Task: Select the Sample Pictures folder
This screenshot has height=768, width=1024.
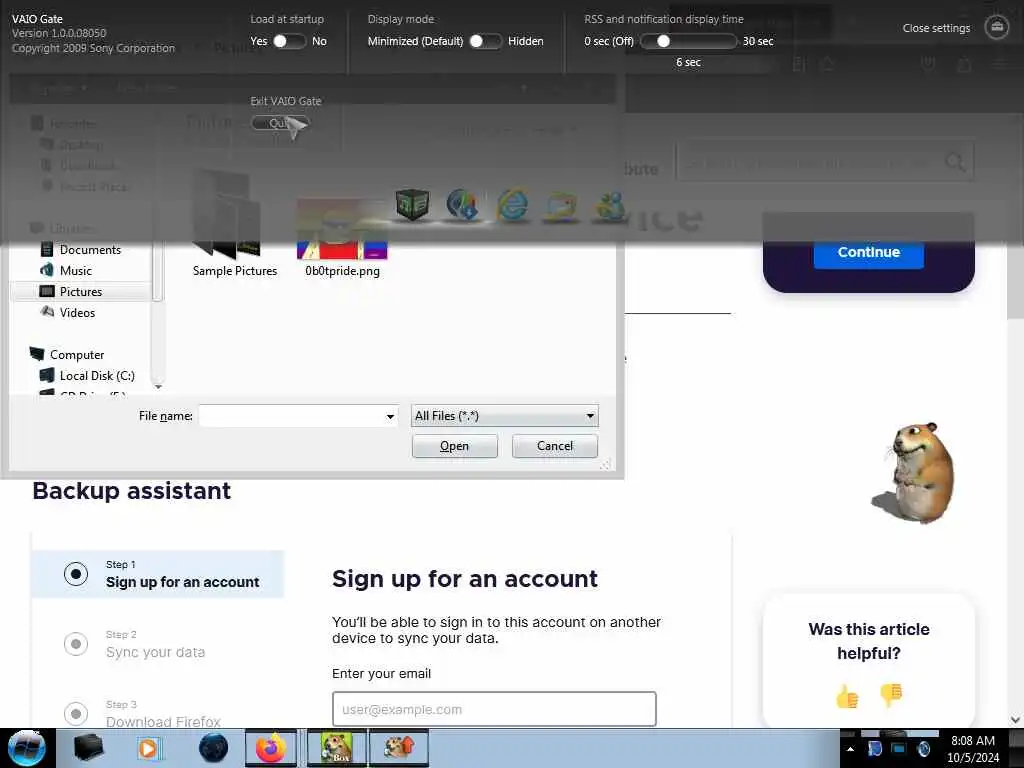Action: 234,224
